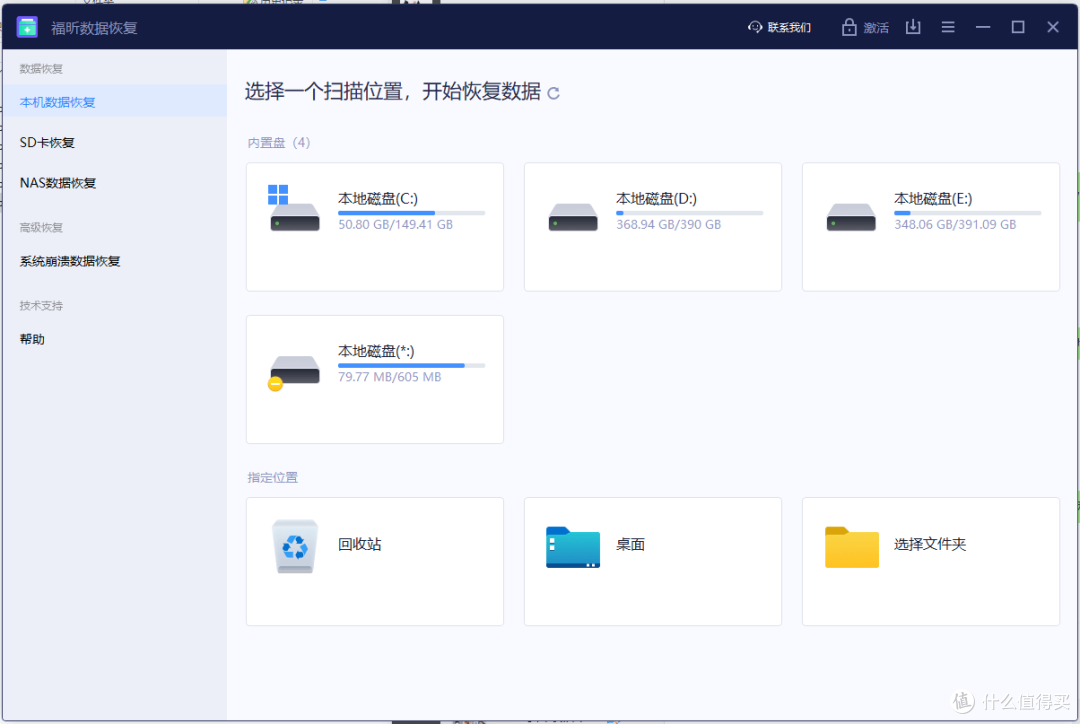Click the activate lock icon
Screen dimensions: 1080x724
(x=849, y=27)
